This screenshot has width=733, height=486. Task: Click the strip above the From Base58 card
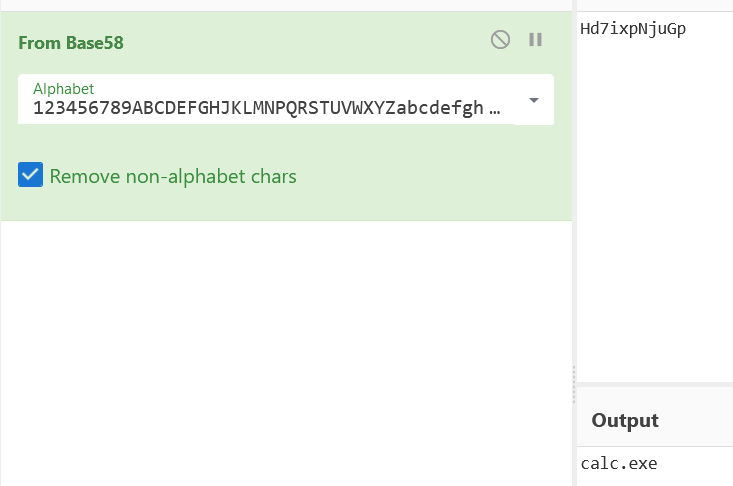click(x=286, y=5)
